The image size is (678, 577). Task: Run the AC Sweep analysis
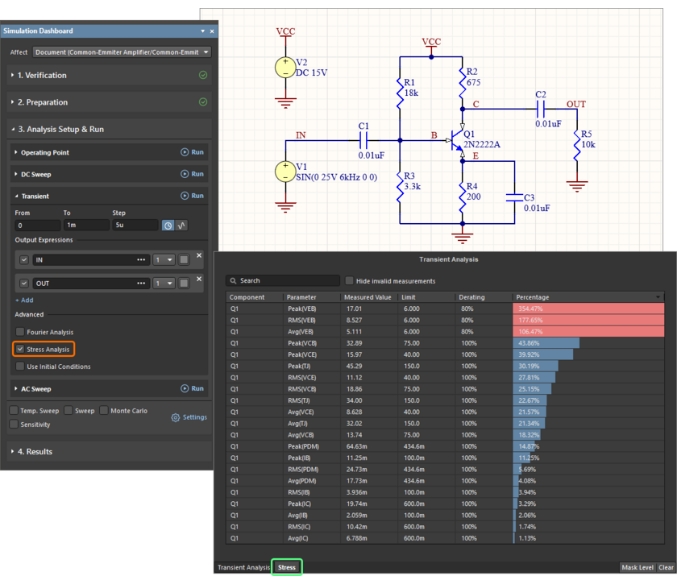click(192, 388)
